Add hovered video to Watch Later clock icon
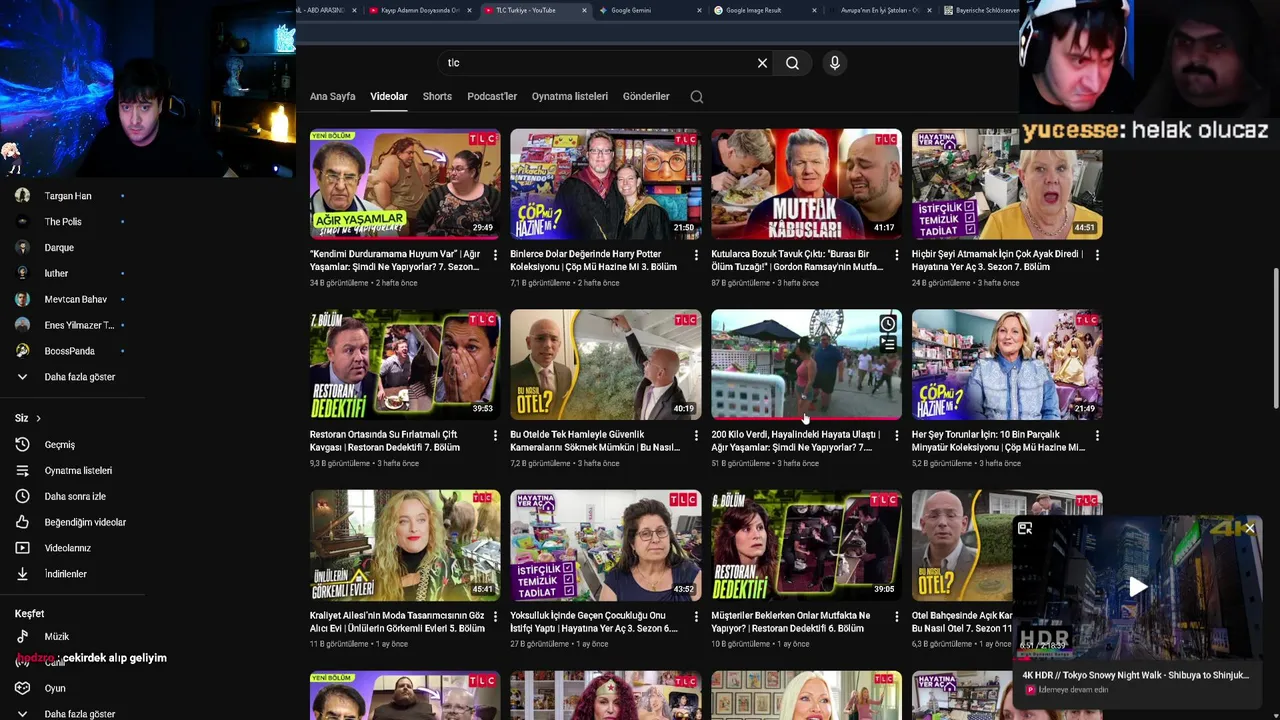This screenshot has width=1280, height=720. (888, 324)
